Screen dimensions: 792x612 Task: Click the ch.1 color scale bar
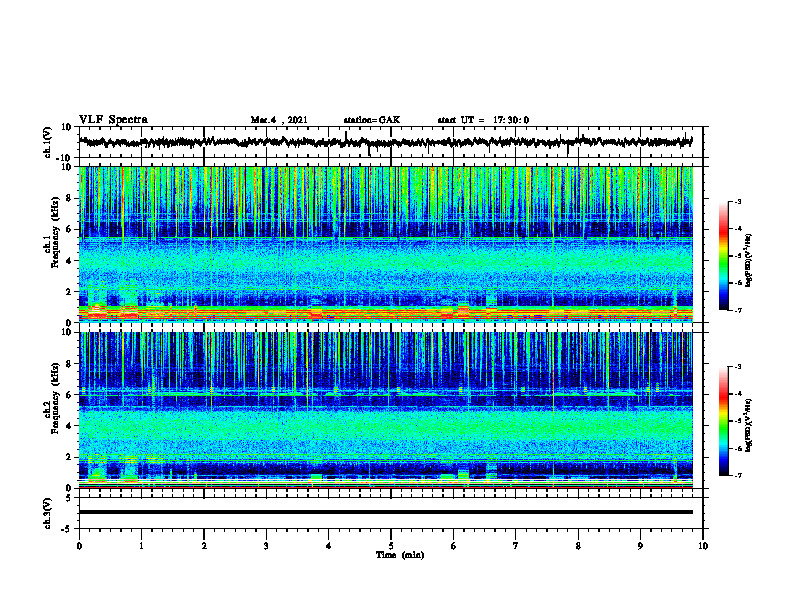click(x=724, y=256)
